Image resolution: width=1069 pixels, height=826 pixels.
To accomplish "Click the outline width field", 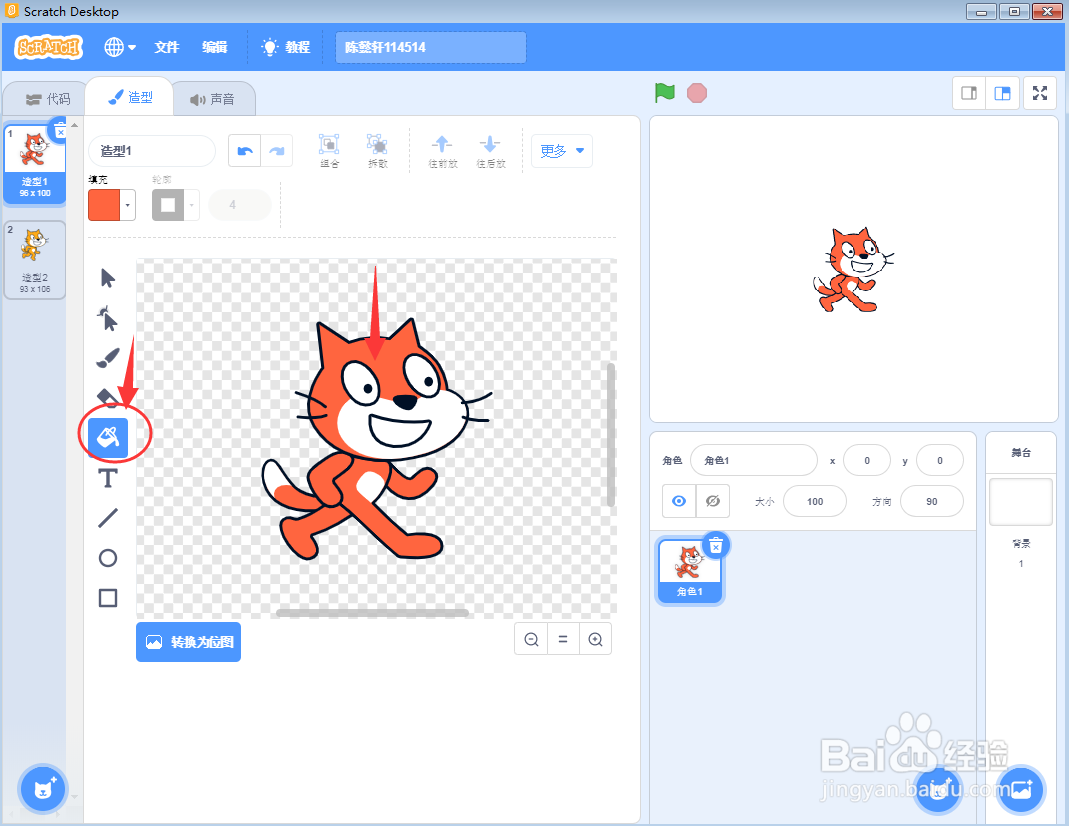I will point(240,204).
